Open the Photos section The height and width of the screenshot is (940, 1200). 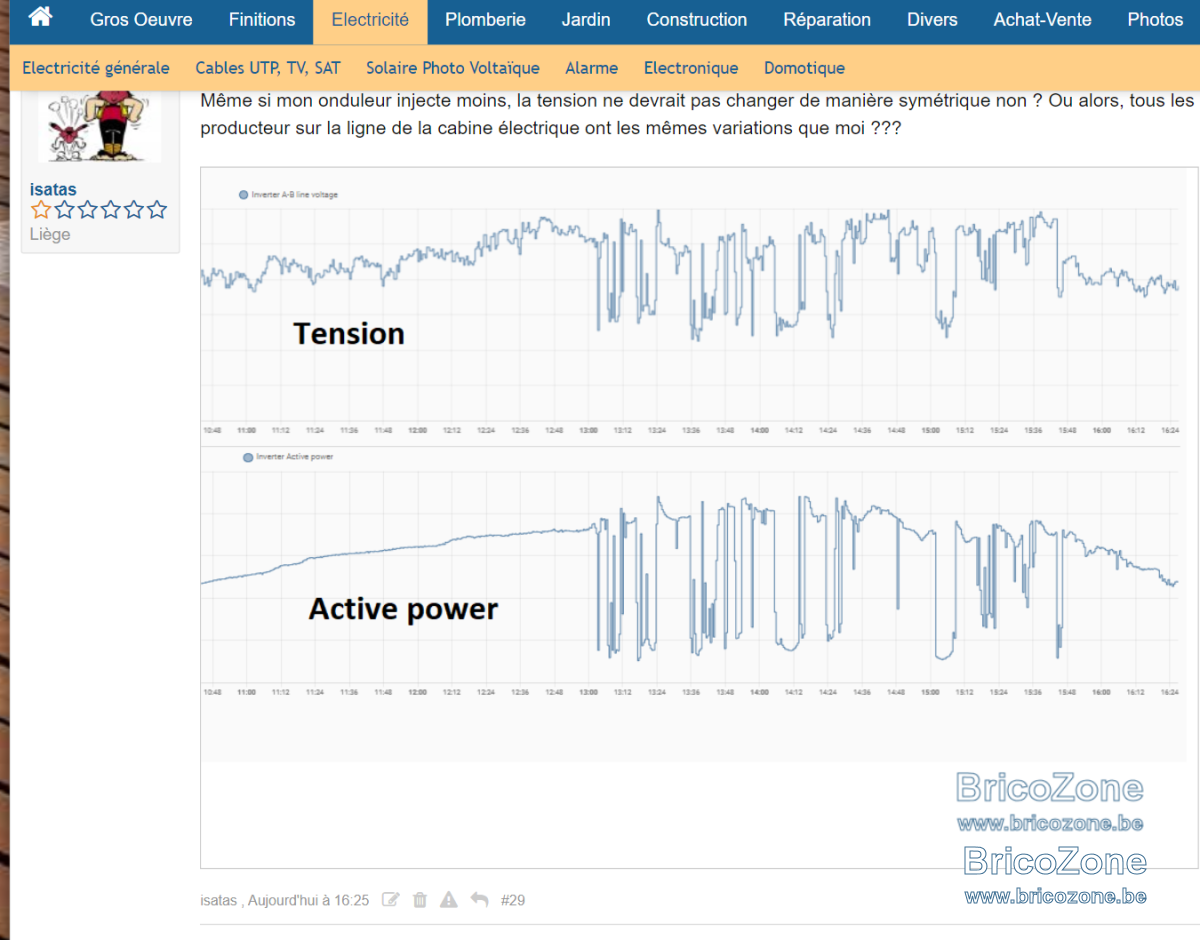coord(1155,20)
